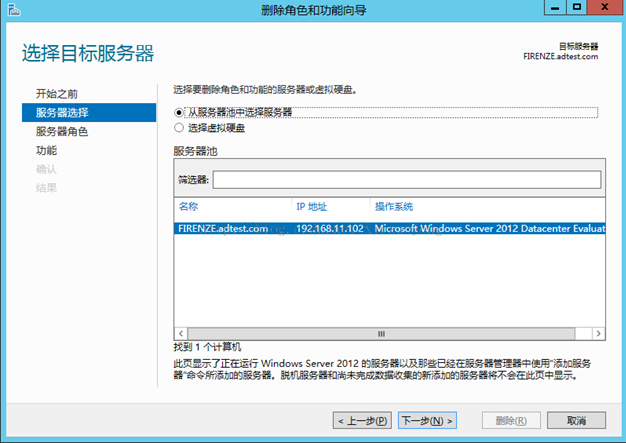Maximize the wizard window

click(x=577, y=8)
